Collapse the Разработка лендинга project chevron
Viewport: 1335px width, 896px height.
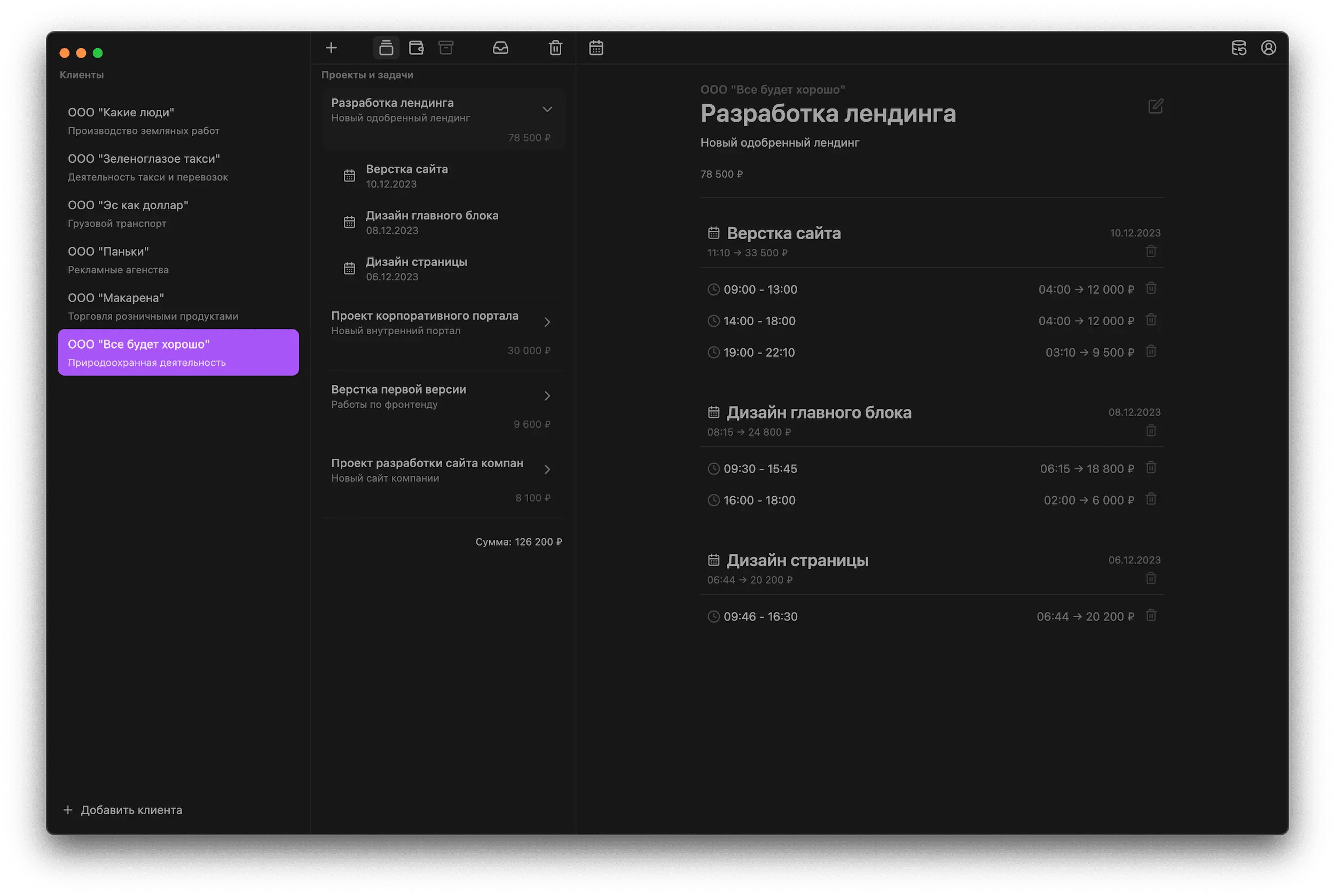(547, 109)
